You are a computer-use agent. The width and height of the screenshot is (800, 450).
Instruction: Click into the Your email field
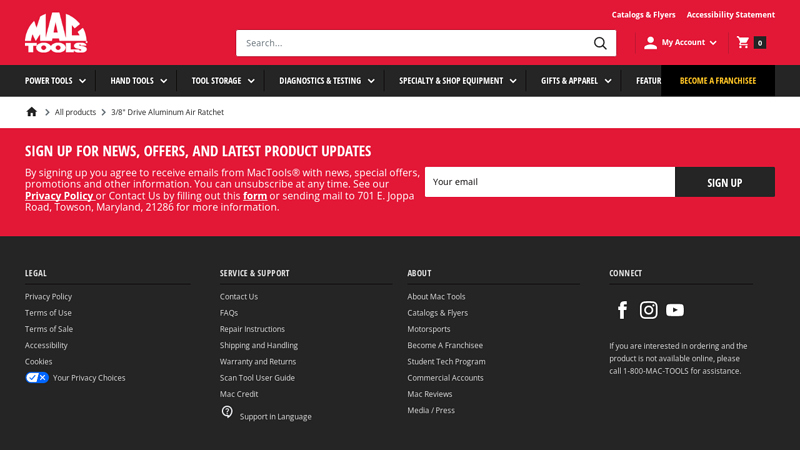[549, 182]
